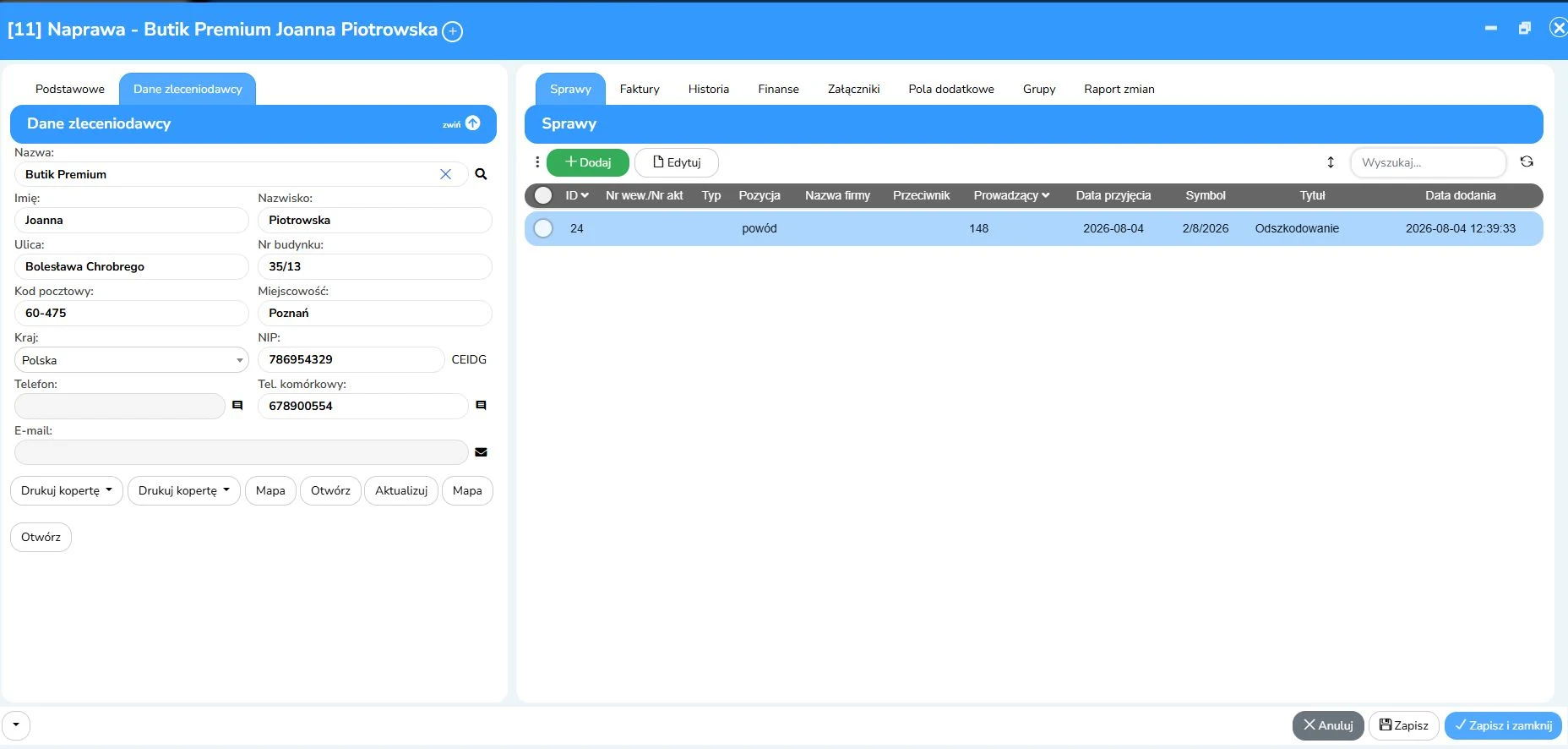The height and width of the screenshot is (749, 1568).
Task: Click the Zapisz button
Action: (1404, 725)
